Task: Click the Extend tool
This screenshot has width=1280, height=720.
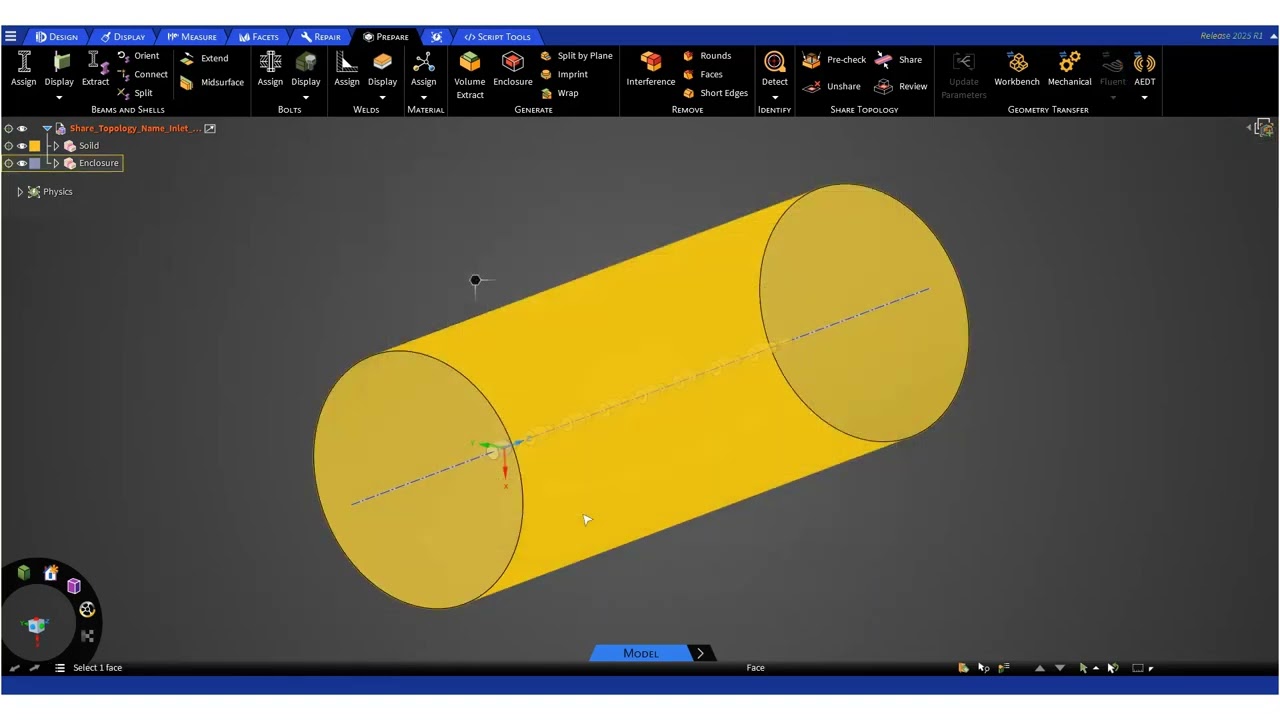Action: pos(204,59)
